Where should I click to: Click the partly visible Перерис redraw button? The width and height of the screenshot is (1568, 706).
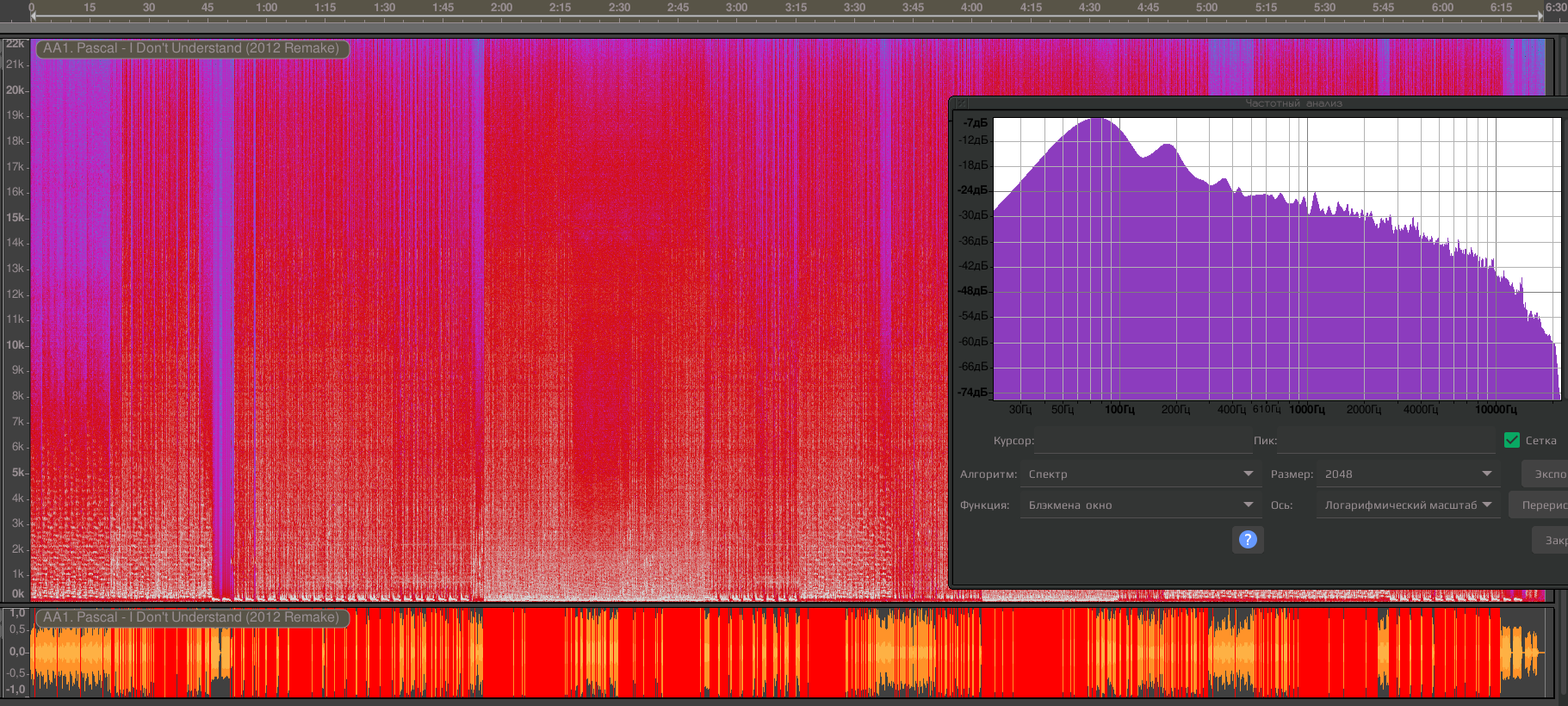click(1539, 505)
